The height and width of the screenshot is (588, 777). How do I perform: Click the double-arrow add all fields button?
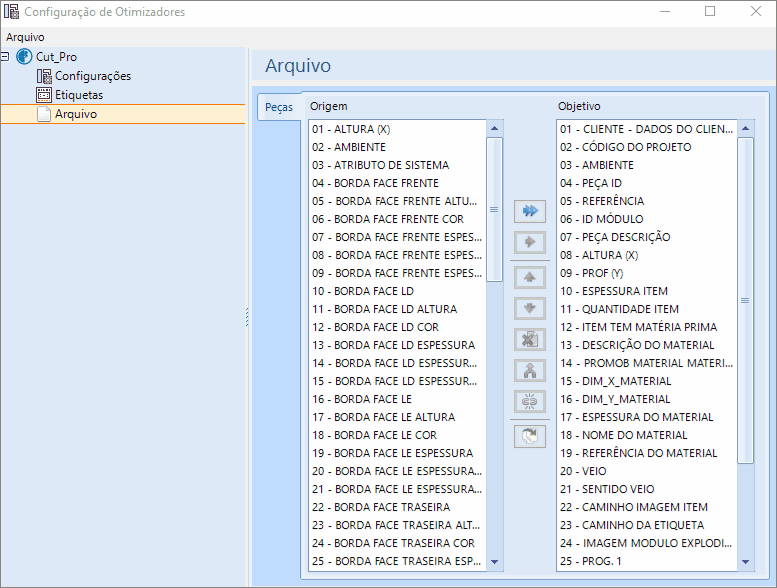click(529, 211)
